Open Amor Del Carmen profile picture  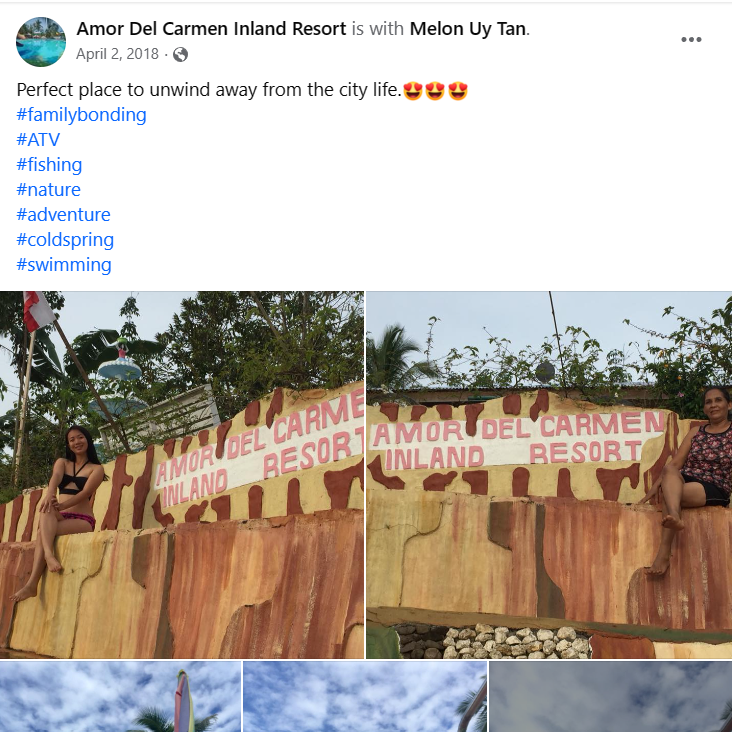click(41, 42)
